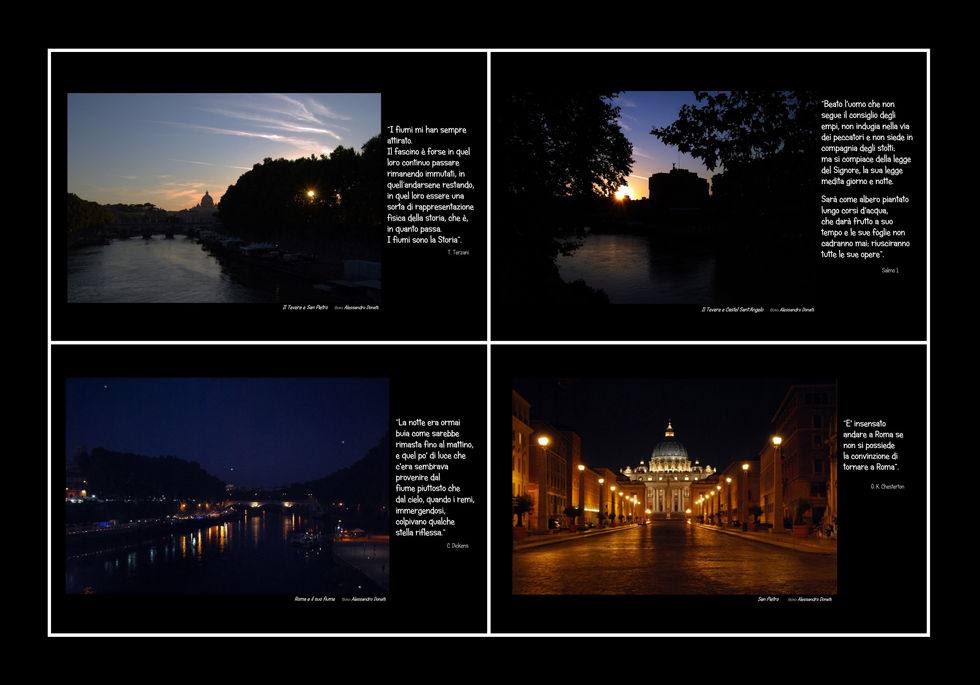Click the caption "Roma e il suo fiume"
980x685 pixels.
click(x=315, y=599)
